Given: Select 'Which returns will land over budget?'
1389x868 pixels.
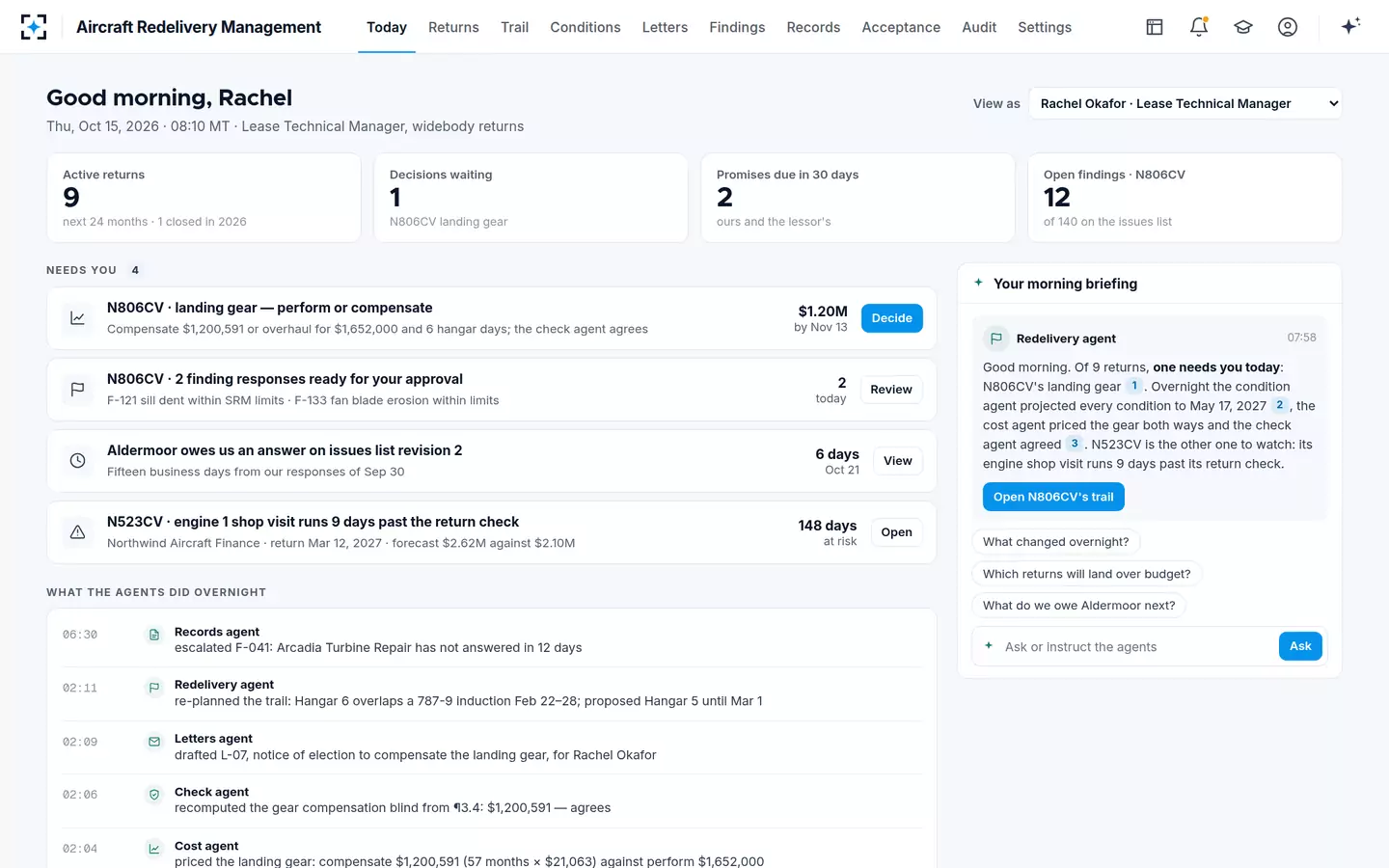Looking at the screenshot, I should click(1086, 574).
